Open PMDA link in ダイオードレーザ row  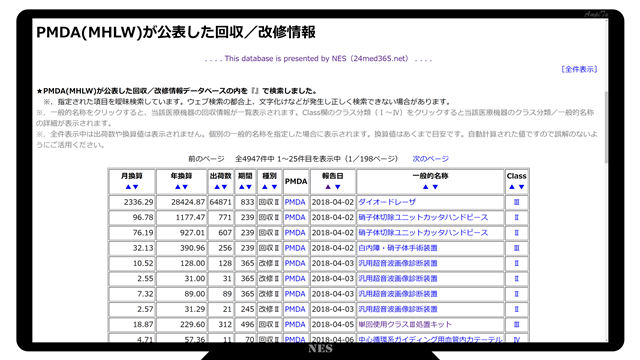tap(295, 202)
